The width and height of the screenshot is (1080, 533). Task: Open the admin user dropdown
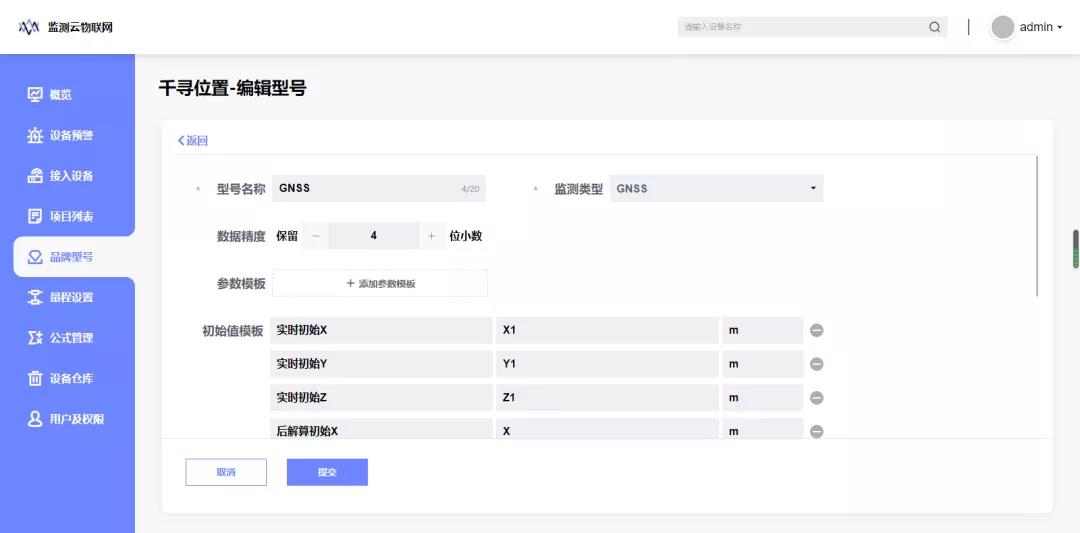coord(1041,28)
